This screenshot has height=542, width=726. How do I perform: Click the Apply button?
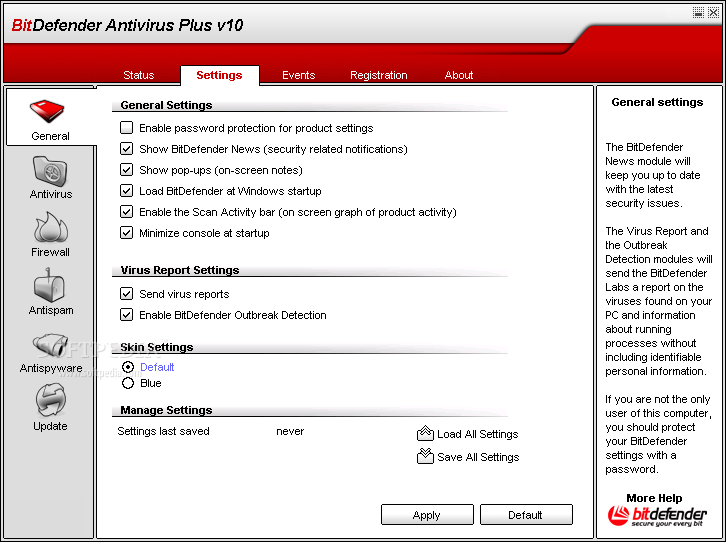[427, 515]
